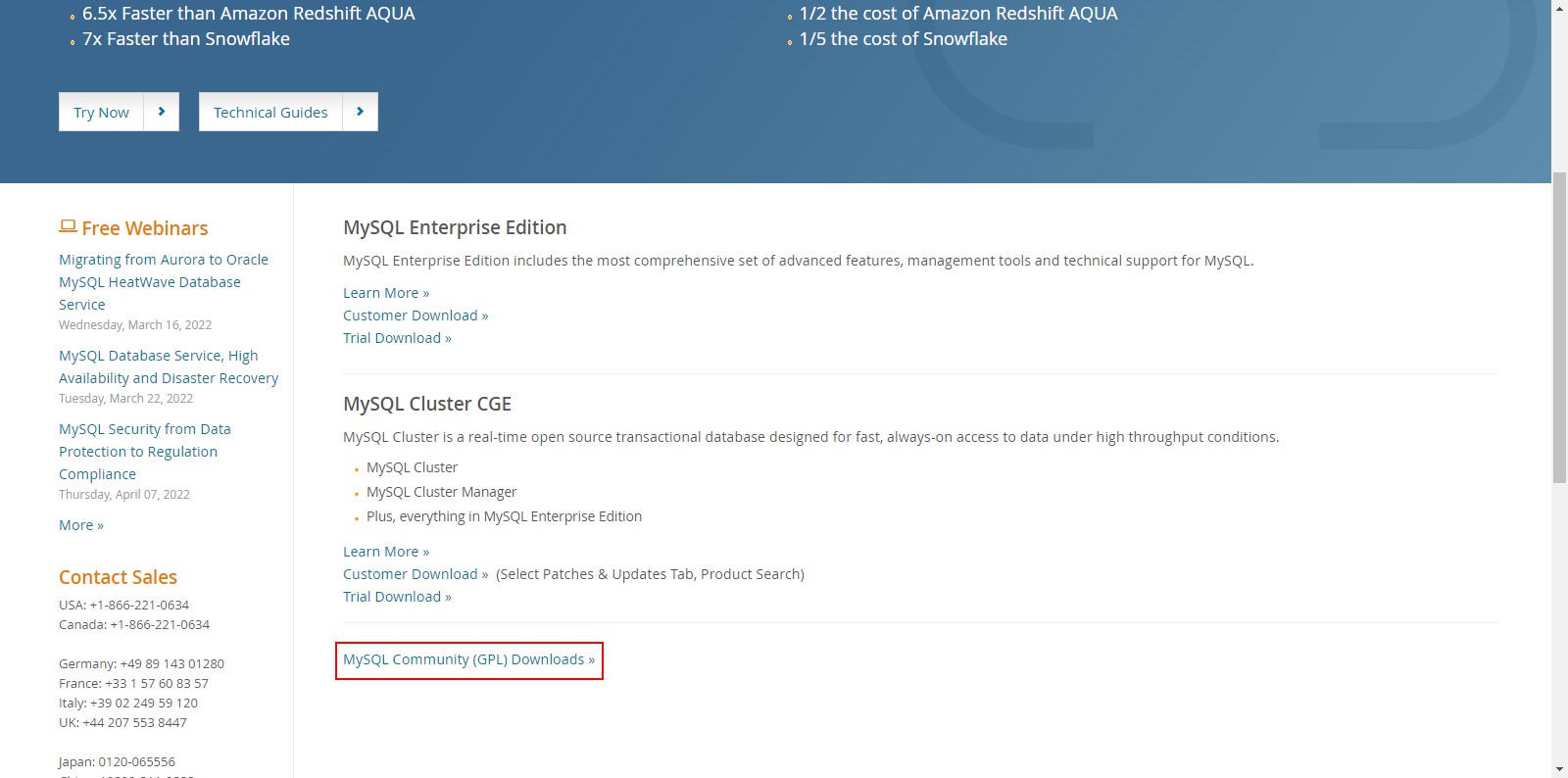Click the USA phone number +1-866-221-0634
The image size is (1568, 778).
tap(139, 605)
